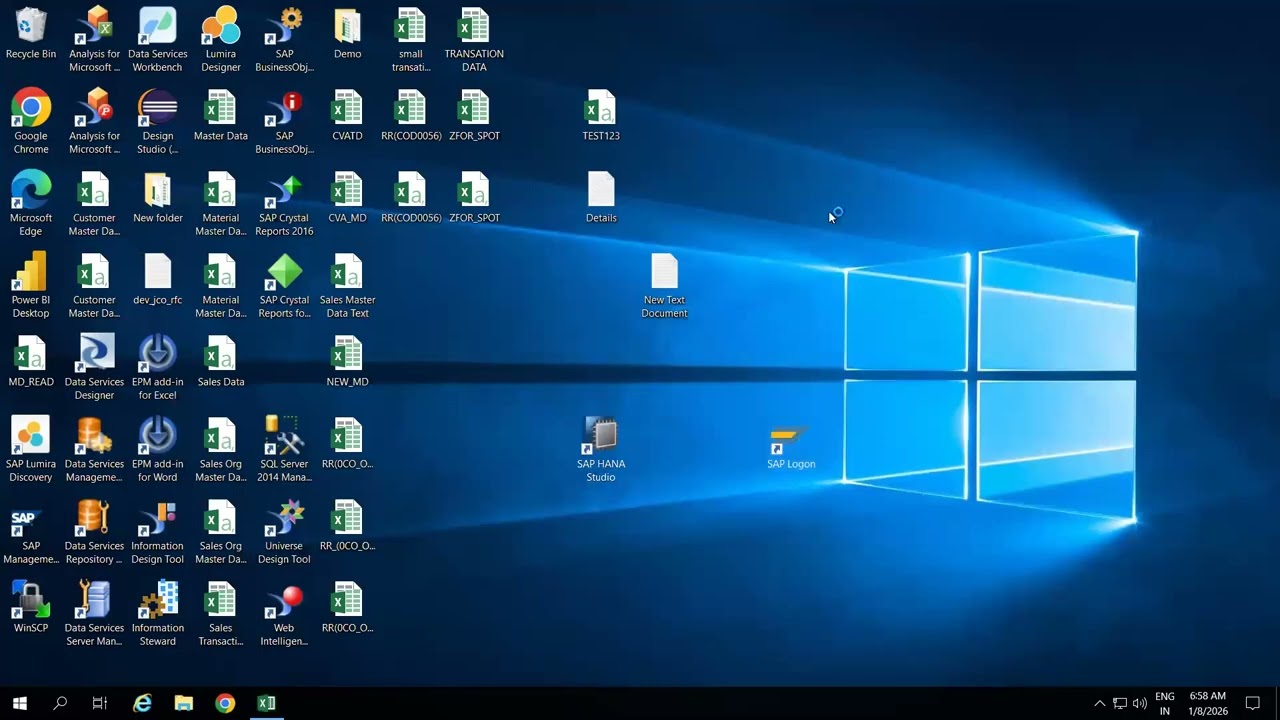Viewport: 1280px width, 720px height.
Task: Click the Sales Transacti... Excel file
Action: (x=221, y=614)
